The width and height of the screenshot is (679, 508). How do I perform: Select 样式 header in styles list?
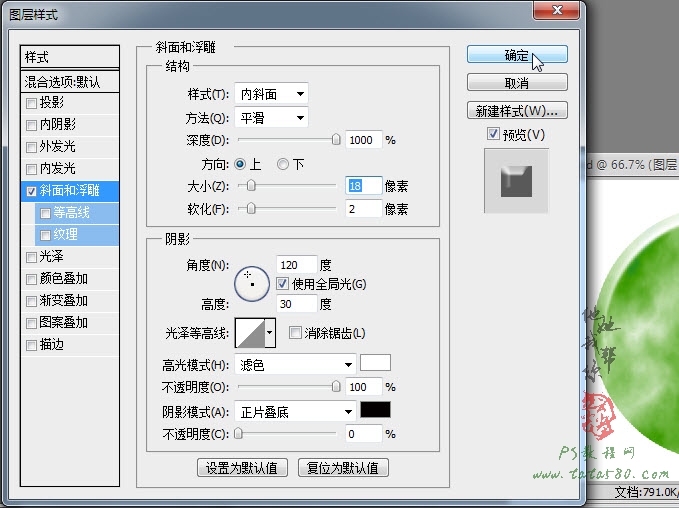tap(70, 57)
